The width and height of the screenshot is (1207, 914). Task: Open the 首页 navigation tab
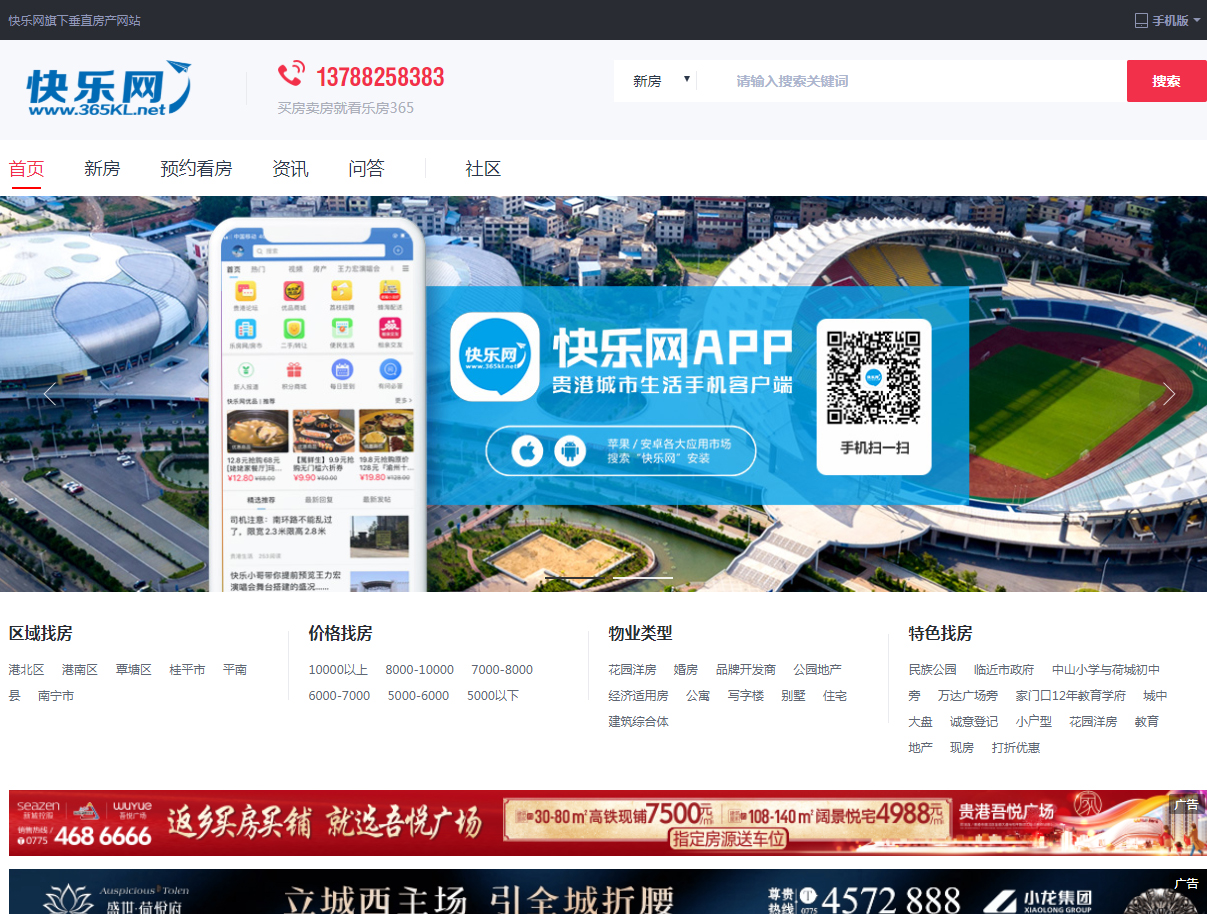(27, 169)
